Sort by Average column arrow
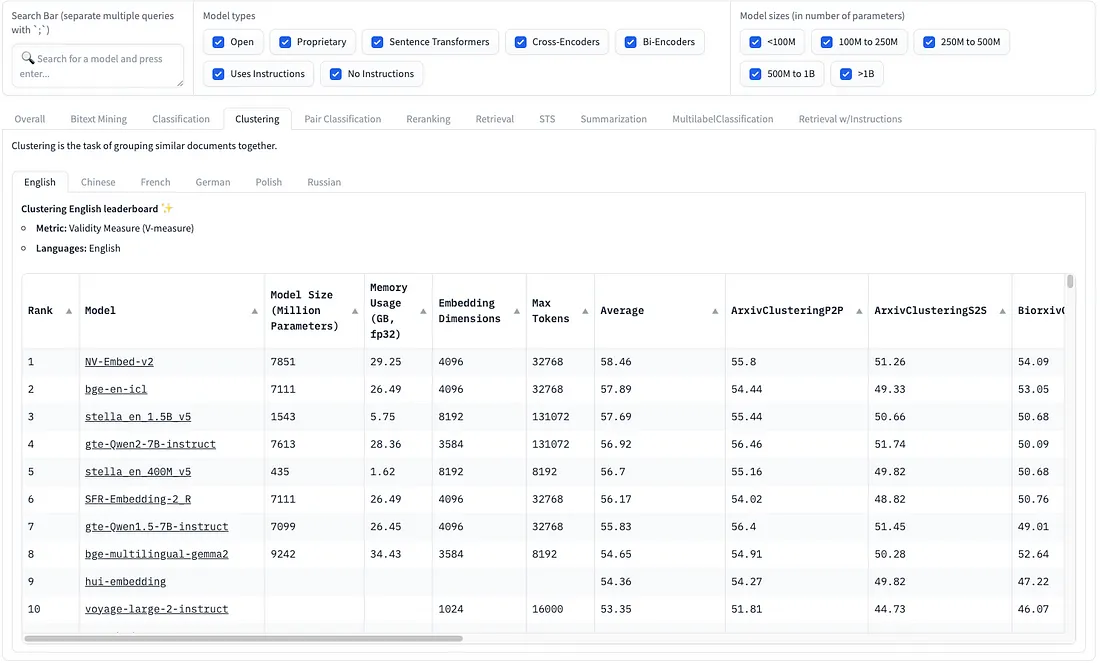This screenshot has width=1100, height=663. 715,312
